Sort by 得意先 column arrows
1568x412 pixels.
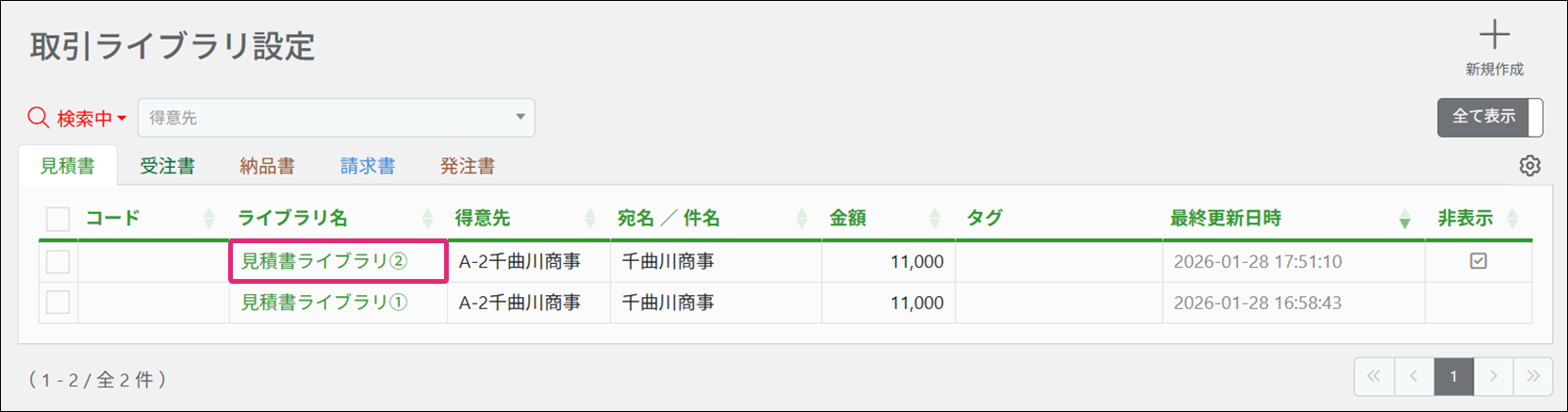point(590,219)
